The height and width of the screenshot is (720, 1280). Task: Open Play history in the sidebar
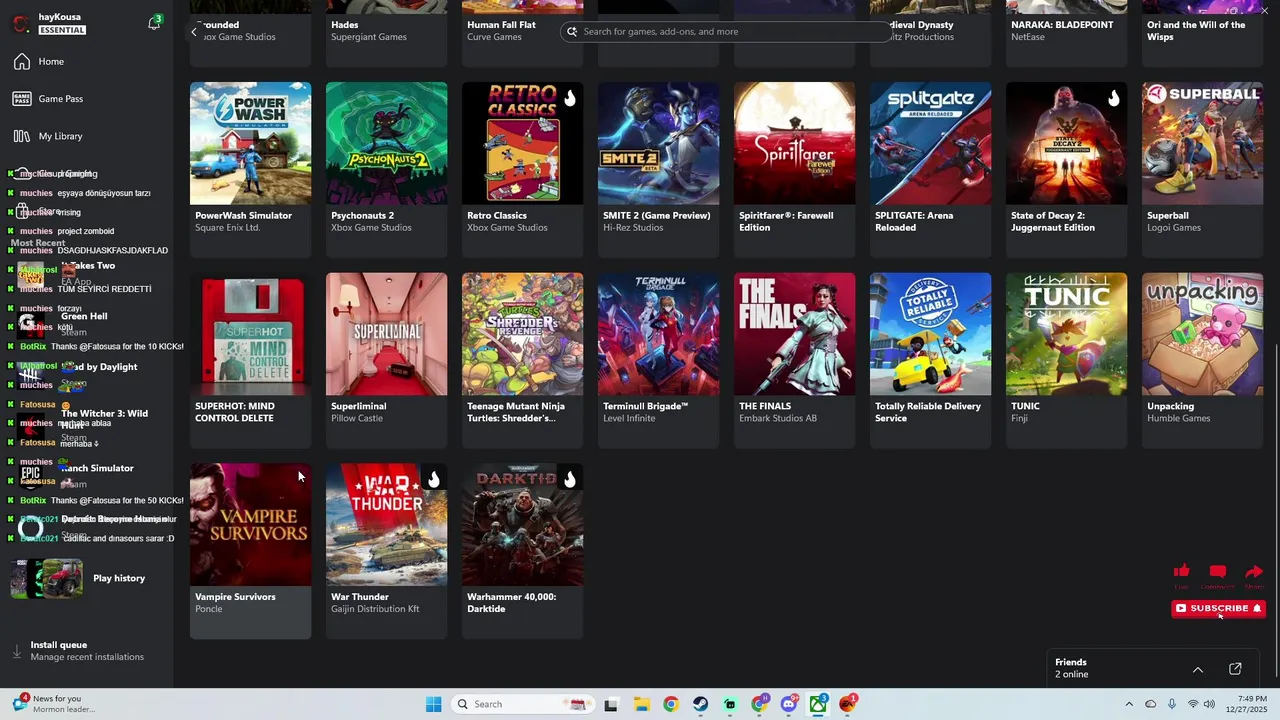click(x=86, y=578)
